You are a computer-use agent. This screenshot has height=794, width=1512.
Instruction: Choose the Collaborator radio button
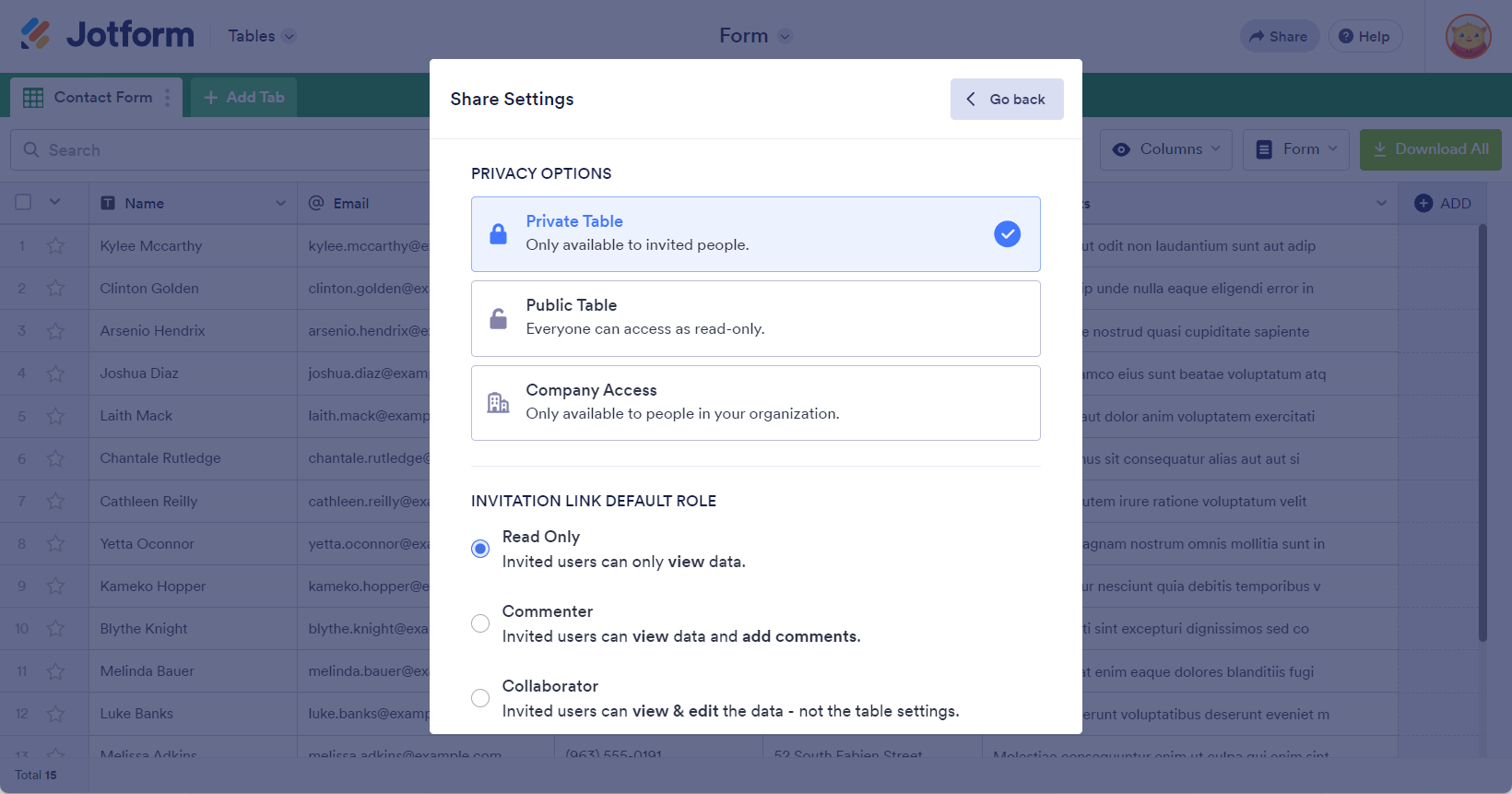480,698
